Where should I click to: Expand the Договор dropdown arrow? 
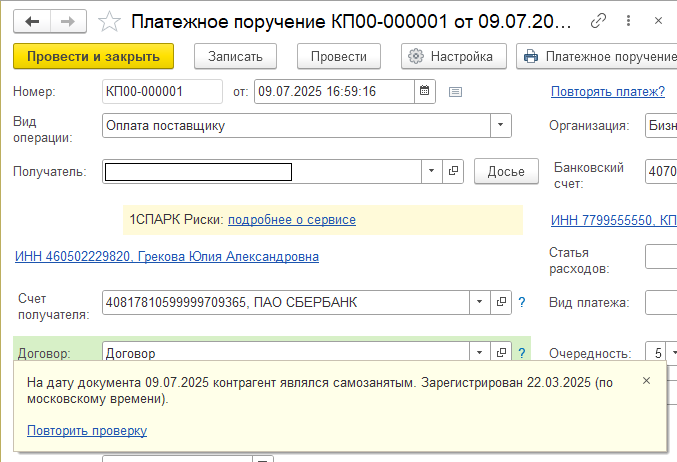[x=479, y=352]
